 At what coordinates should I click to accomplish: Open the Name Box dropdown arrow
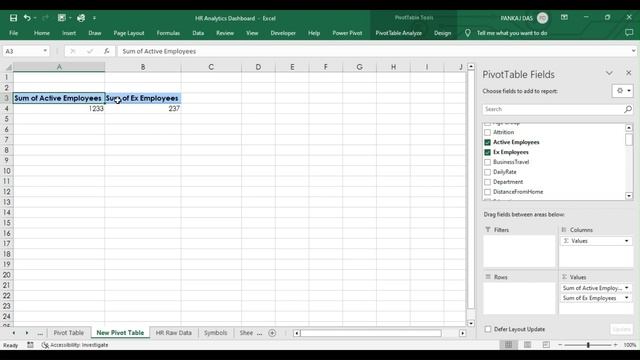click(x=45, y=51)
